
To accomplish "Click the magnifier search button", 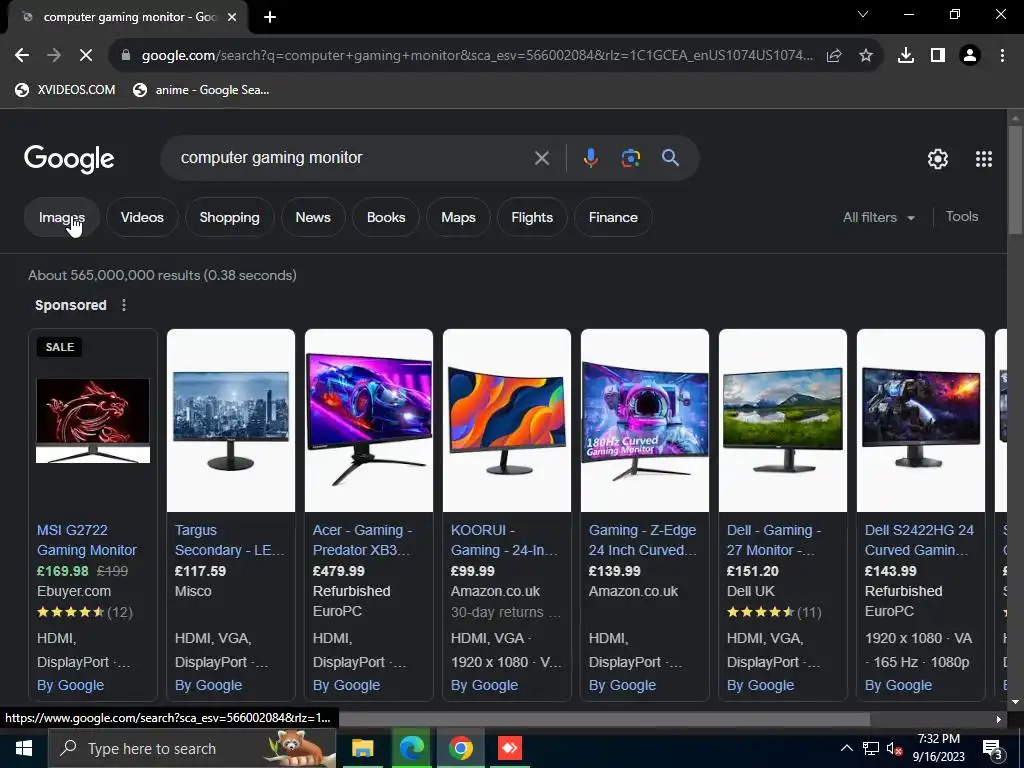I will tap(670, 157).
